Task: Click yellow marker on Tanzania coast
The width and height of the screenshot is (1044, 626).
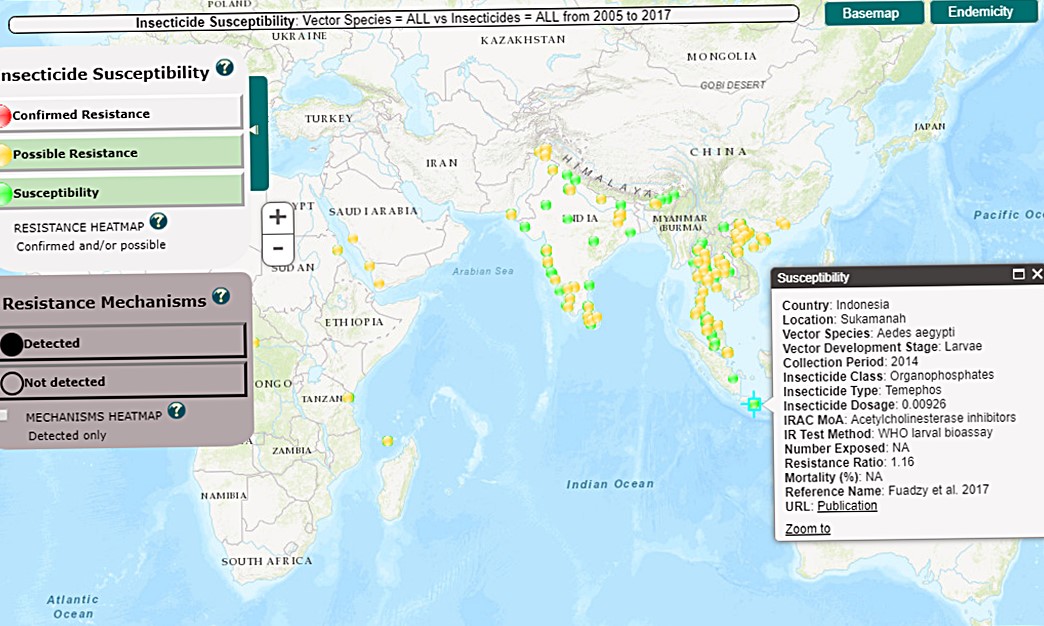Action: [348, 398]
